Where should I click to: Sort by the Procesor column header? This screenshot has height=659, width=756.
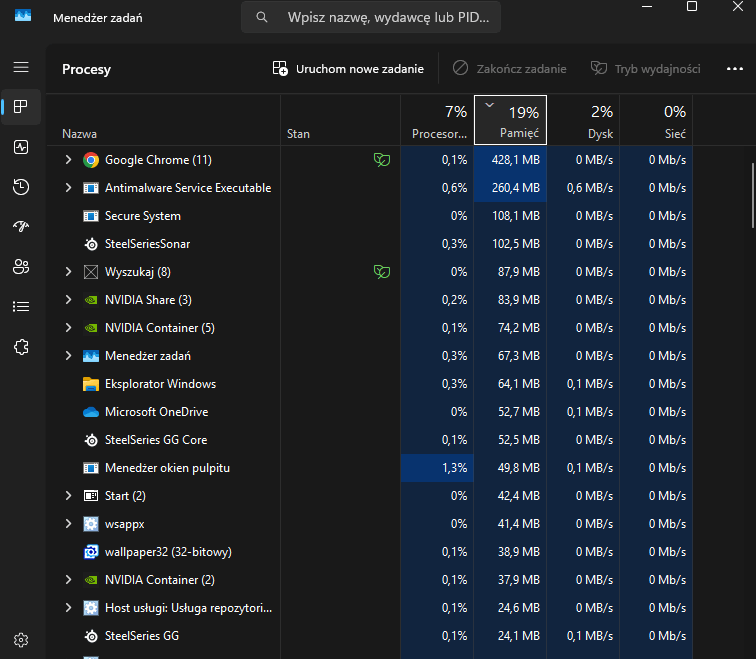[x=437, y=120]
